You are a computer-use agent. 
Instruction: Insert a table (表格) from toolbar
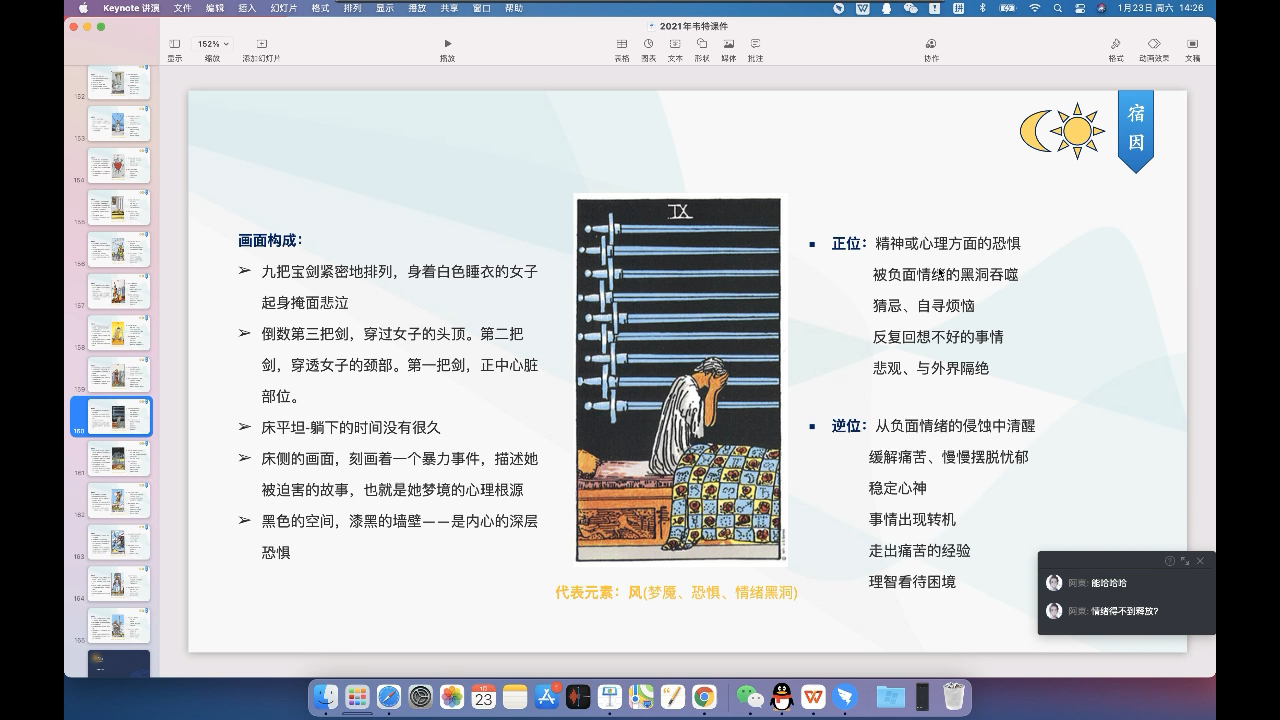[622, 50]
